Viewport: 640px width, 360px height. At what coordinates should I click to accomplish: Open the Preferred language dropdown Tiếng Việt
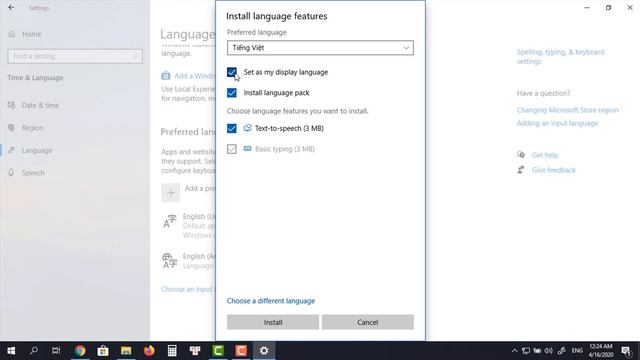(x=320, y=48)
